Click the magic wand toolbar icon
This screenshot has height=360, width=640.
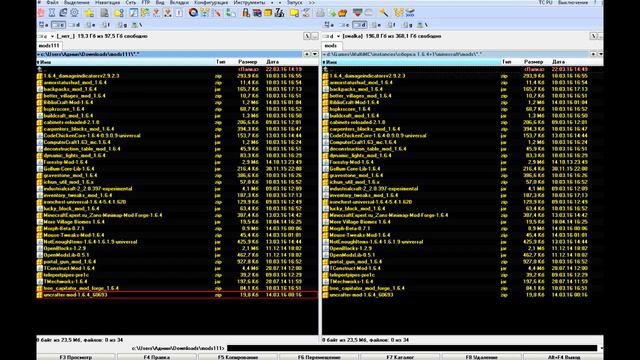click(x=383, y=13)
